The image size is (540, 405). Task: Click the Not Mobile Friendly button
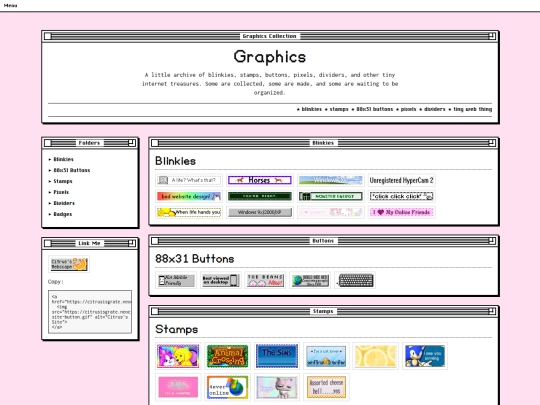pos(176,280)
